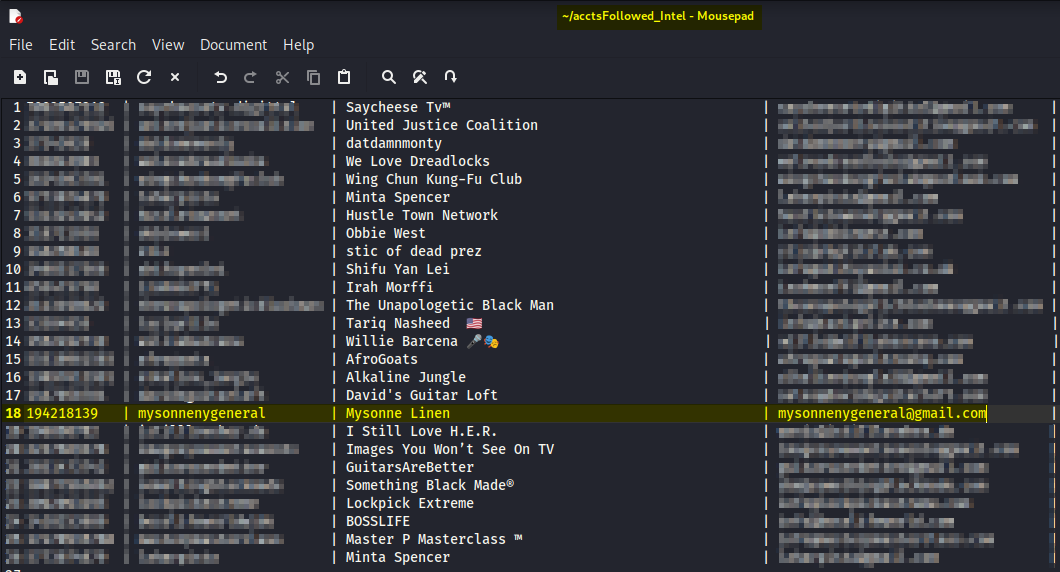Screen dimensions: 1060x572
Task: Click 'The Unapologetic Black Man' text
Action: click(450, 305)
